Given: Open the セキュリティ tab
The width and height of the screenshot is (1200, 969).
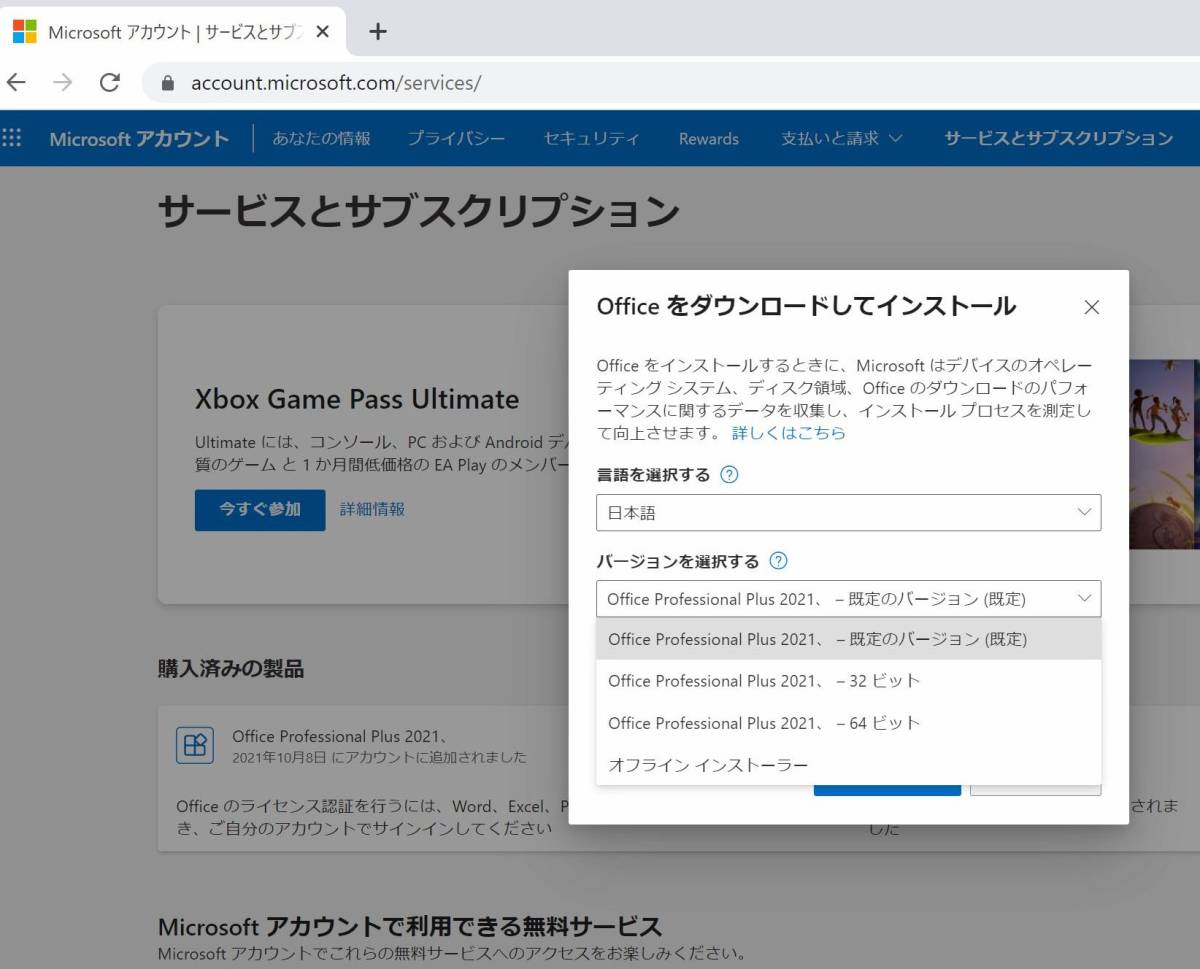Looking at the screenshot, I should [591, 138].
